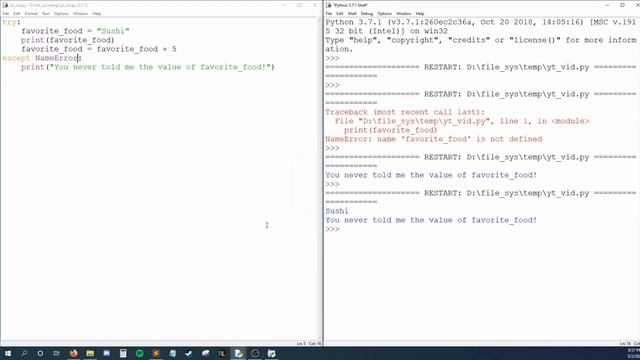Maximize the IDLE editor window
Image resolution: width=640 pixels, height=360 pixels.
tap(300, 5)
